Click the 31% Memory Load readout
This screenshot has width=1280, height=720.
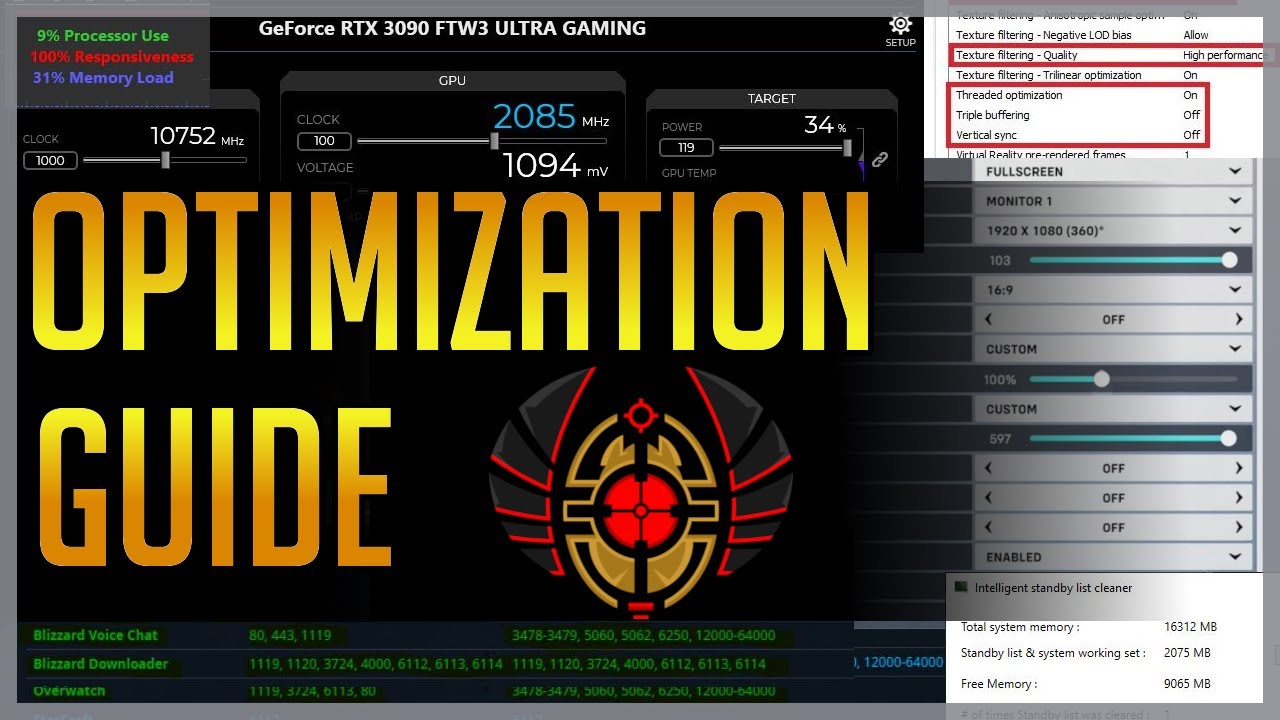(x=103, y=78)
